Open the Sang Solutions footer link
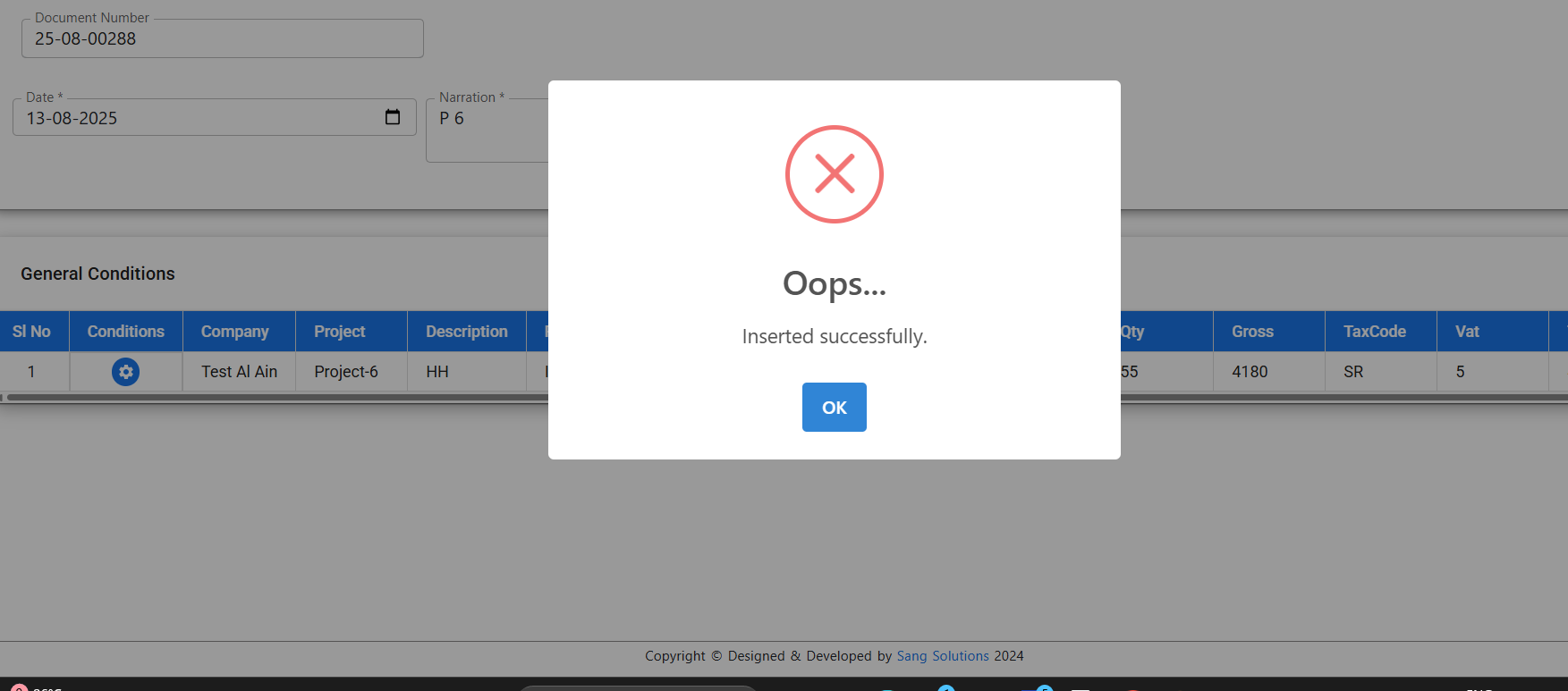The image size is (1568, 691). coord(942,656)
